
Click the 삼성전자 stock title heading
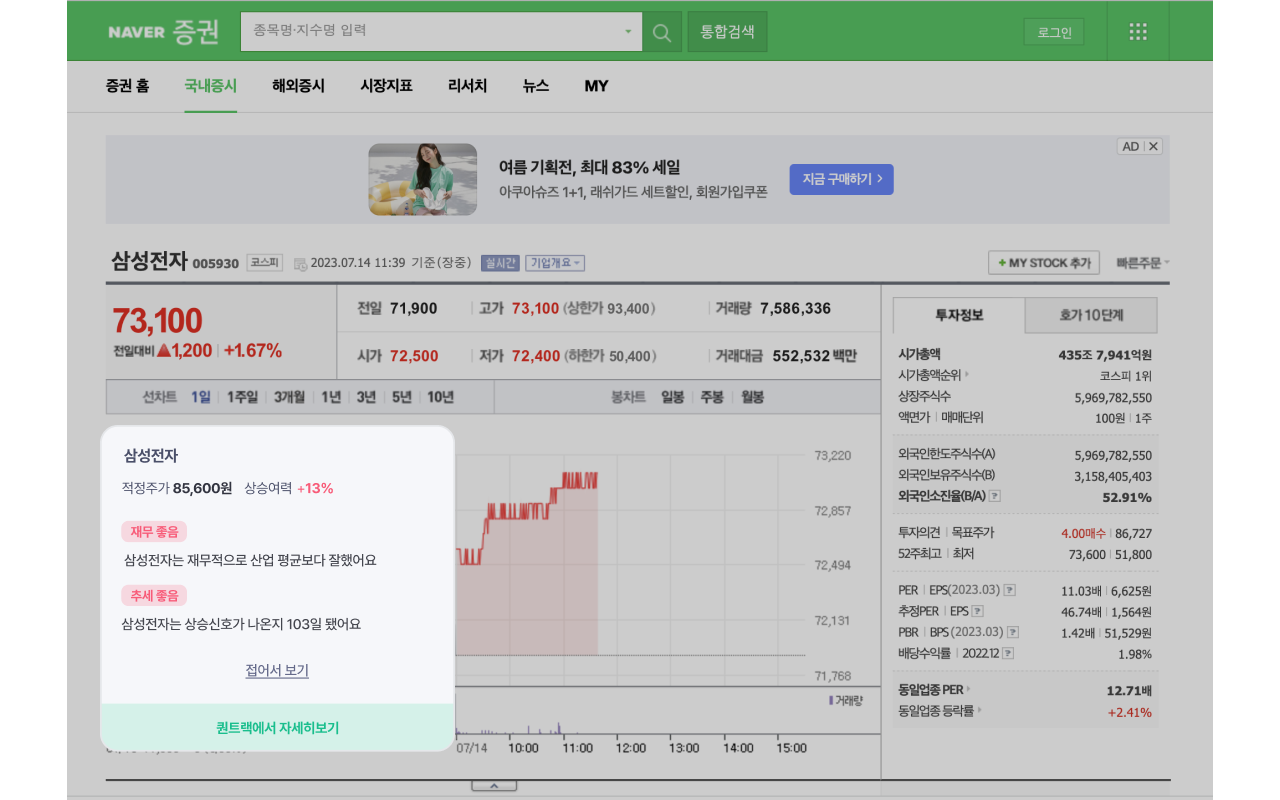click(149, 262)
